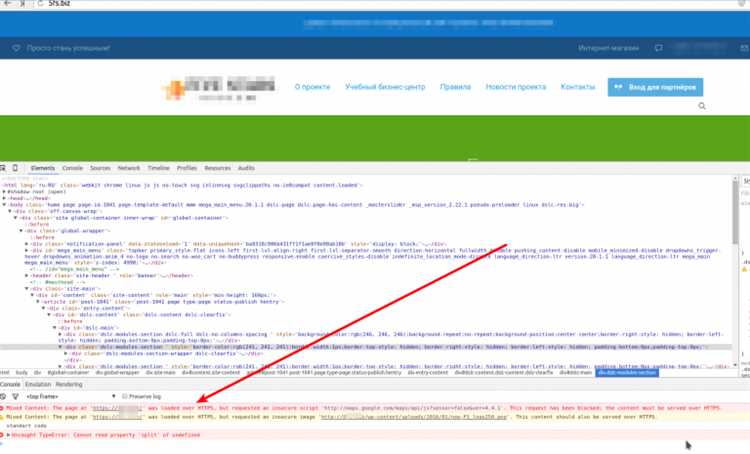Click the browser forward arrow

22,3
